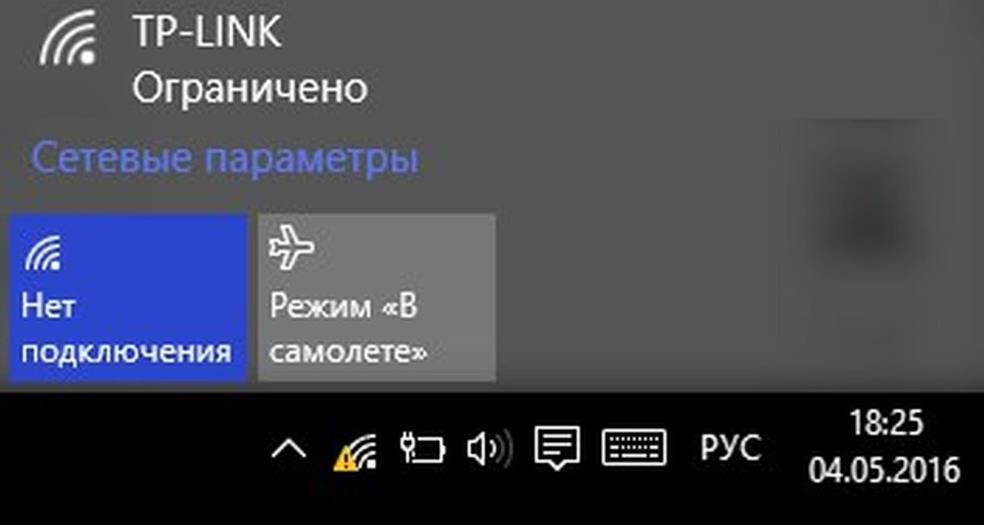Click the «Ограничено» connection status text

coord(249,88)
